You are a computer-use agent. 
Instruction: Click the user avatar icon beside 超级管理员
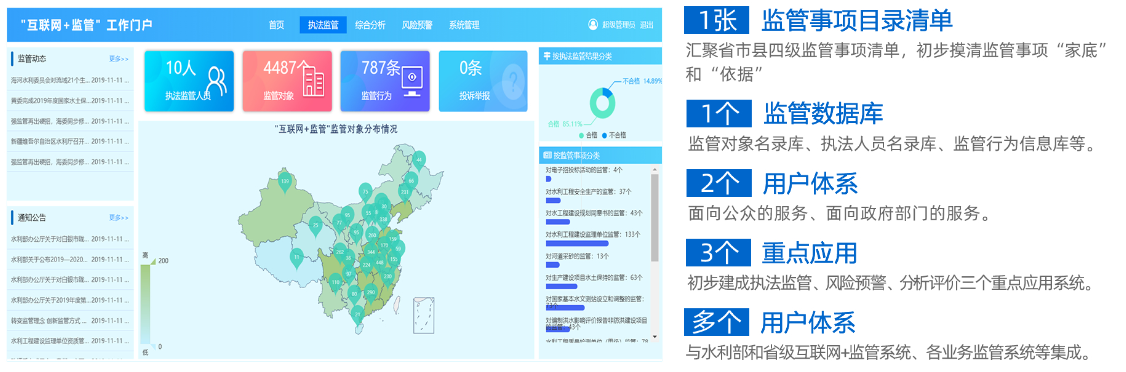(593, 24)
